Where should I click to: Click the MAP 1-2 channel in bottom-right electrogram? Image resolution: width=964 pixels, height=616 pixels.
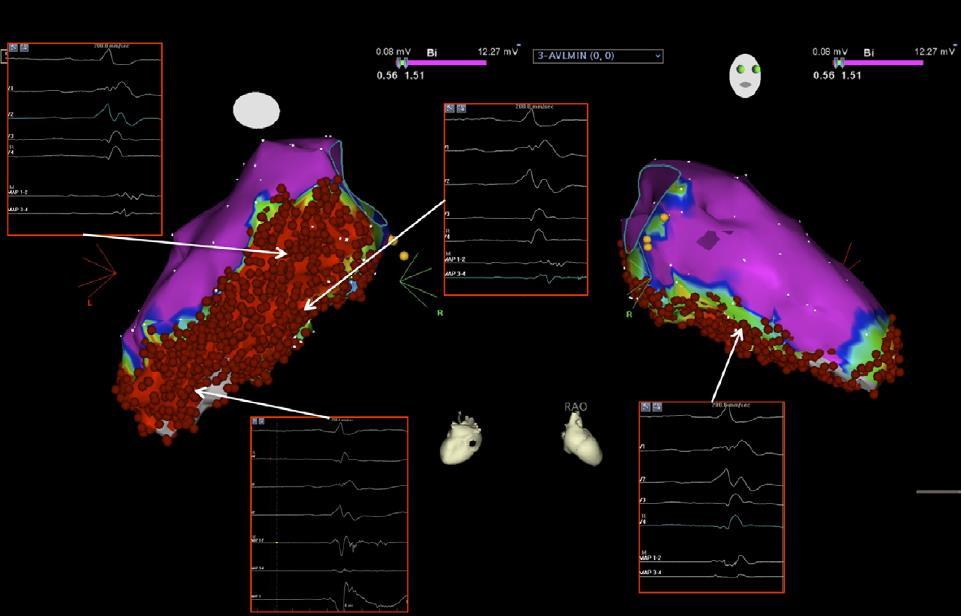click(650, 558)
